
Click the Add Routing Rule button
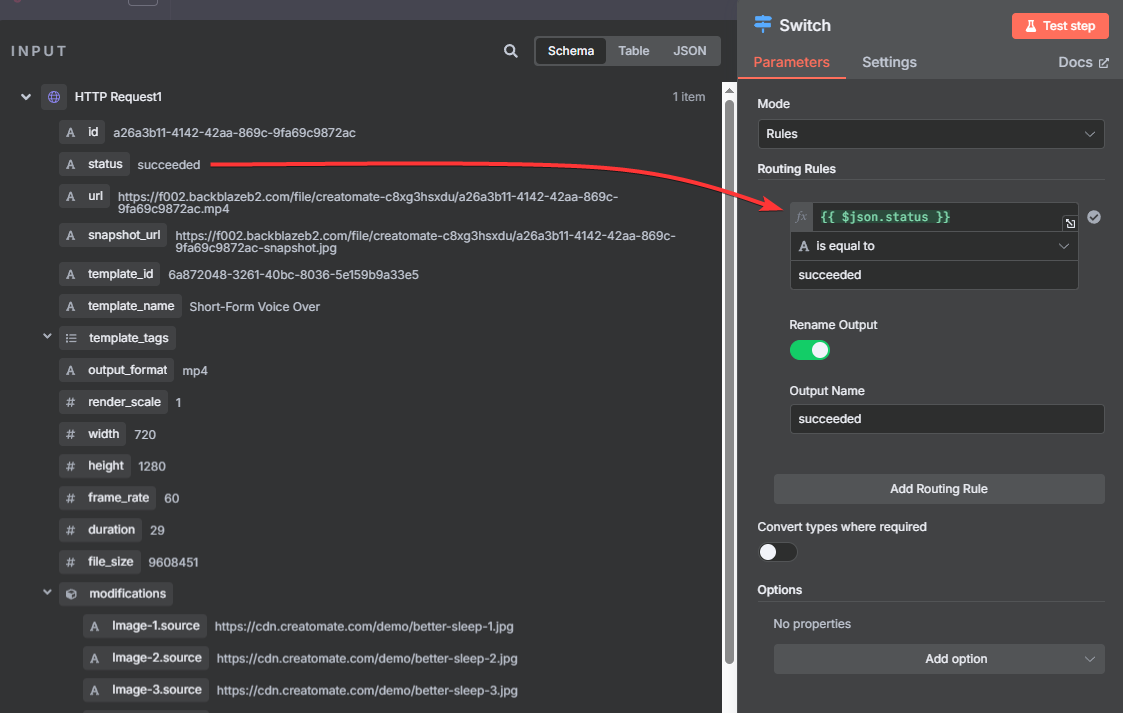tap(939, 489)
